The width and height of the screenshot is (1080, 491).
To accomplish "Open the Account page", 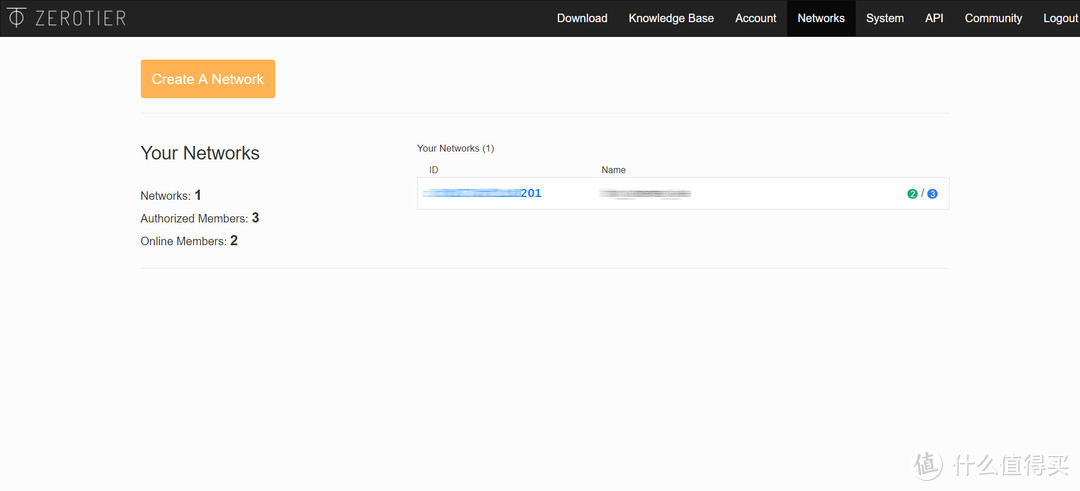I will [x=755, y=18].
